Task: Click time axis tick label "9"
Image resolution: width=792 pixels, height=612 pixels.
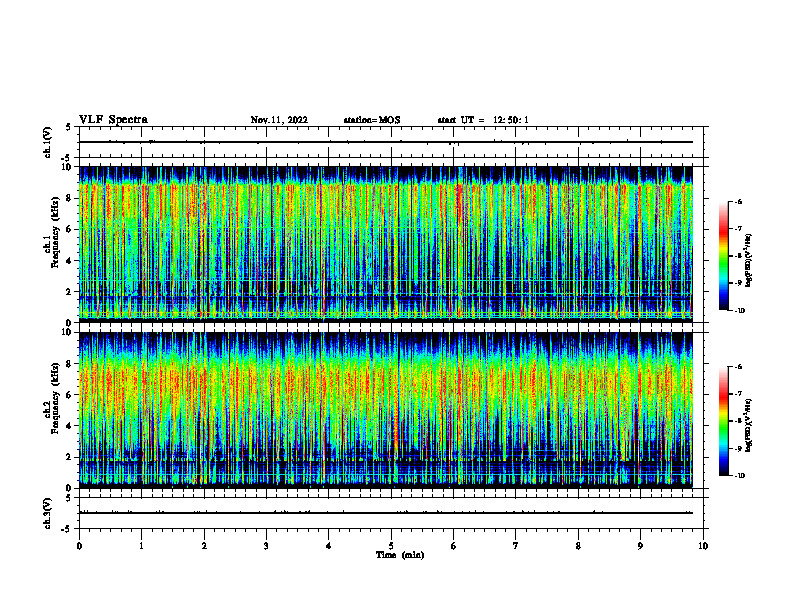Action: (640, 546)
